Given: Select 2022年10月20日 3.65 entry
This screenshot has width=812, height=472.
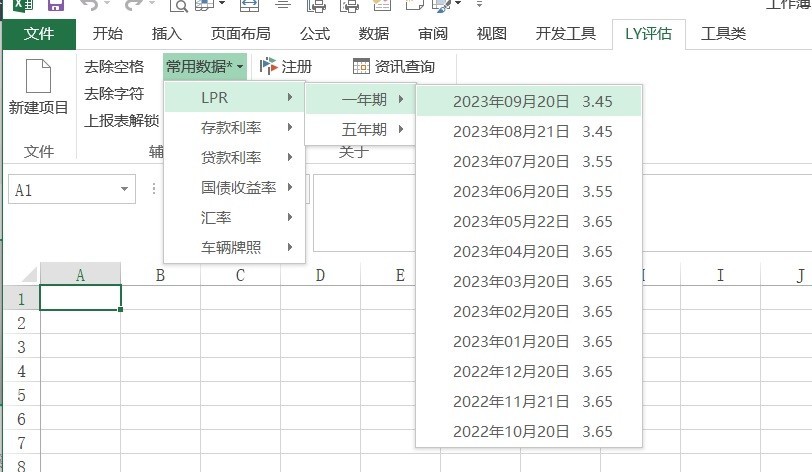Looking at the screenshot, I should tap(529, 432).
